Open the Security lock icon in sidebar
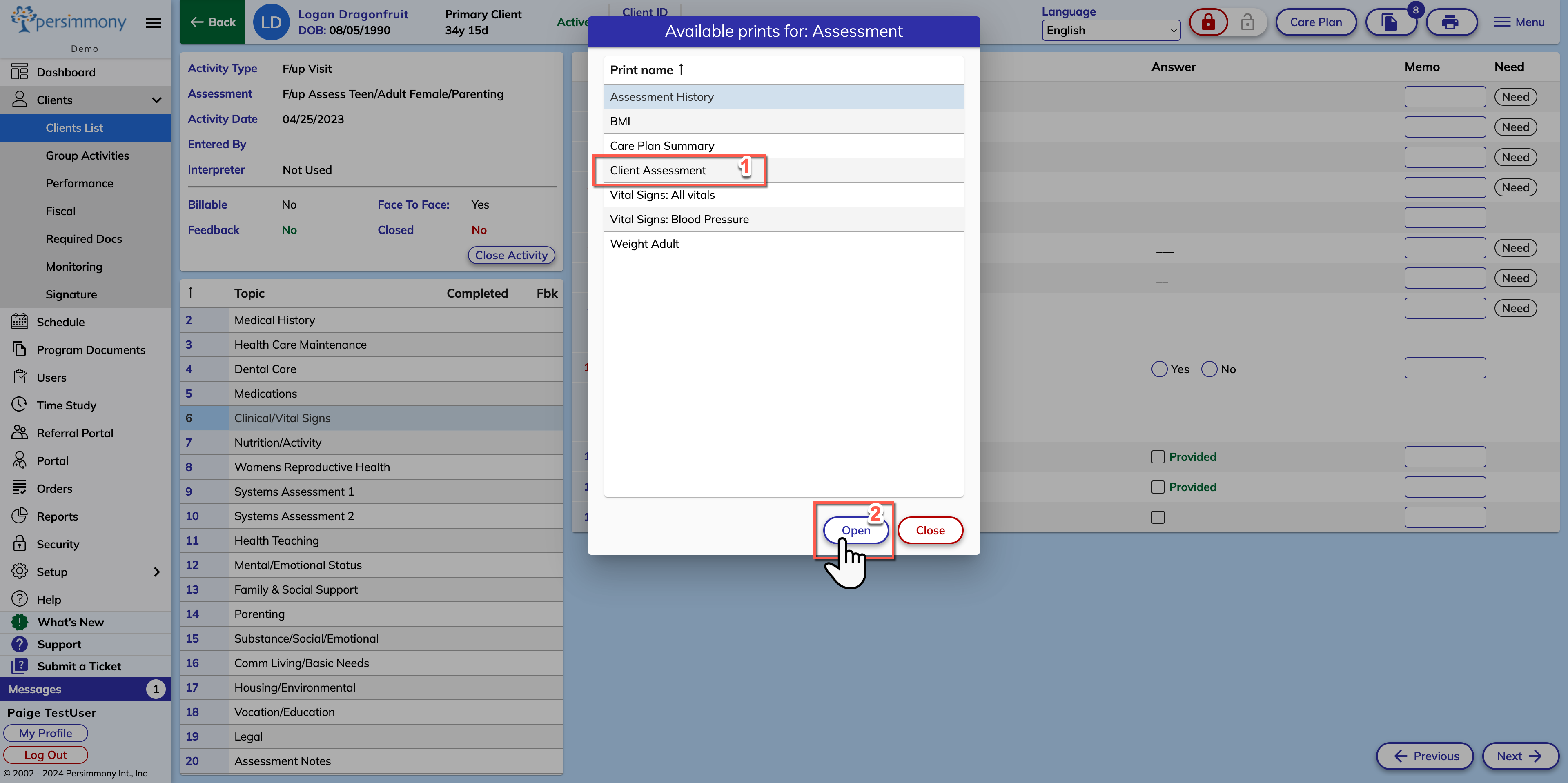Viewport: 1568px width, 783px height. coord(20,543)
